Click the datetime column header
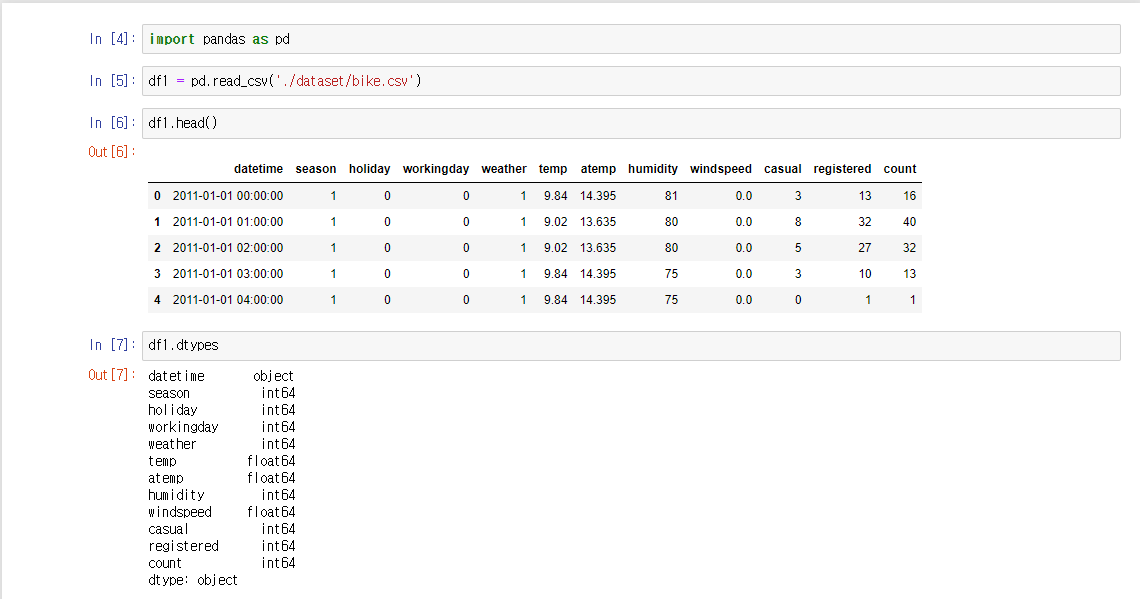1140x599 pixels. click(x=258, y=169)
